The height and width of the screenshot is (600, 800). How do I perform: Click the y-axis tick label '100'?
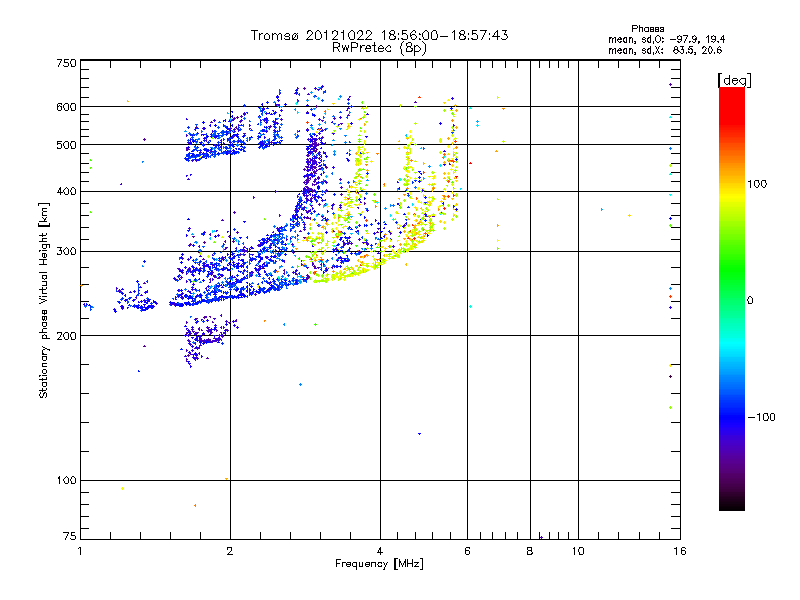67,481
